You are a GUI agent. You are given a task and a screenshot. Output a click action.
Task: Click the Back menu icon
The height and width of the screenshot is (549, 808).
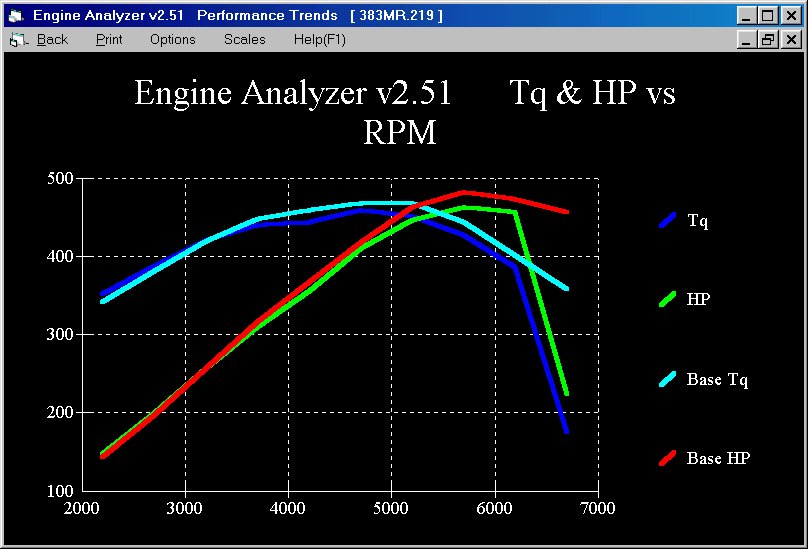coord(19,40)
